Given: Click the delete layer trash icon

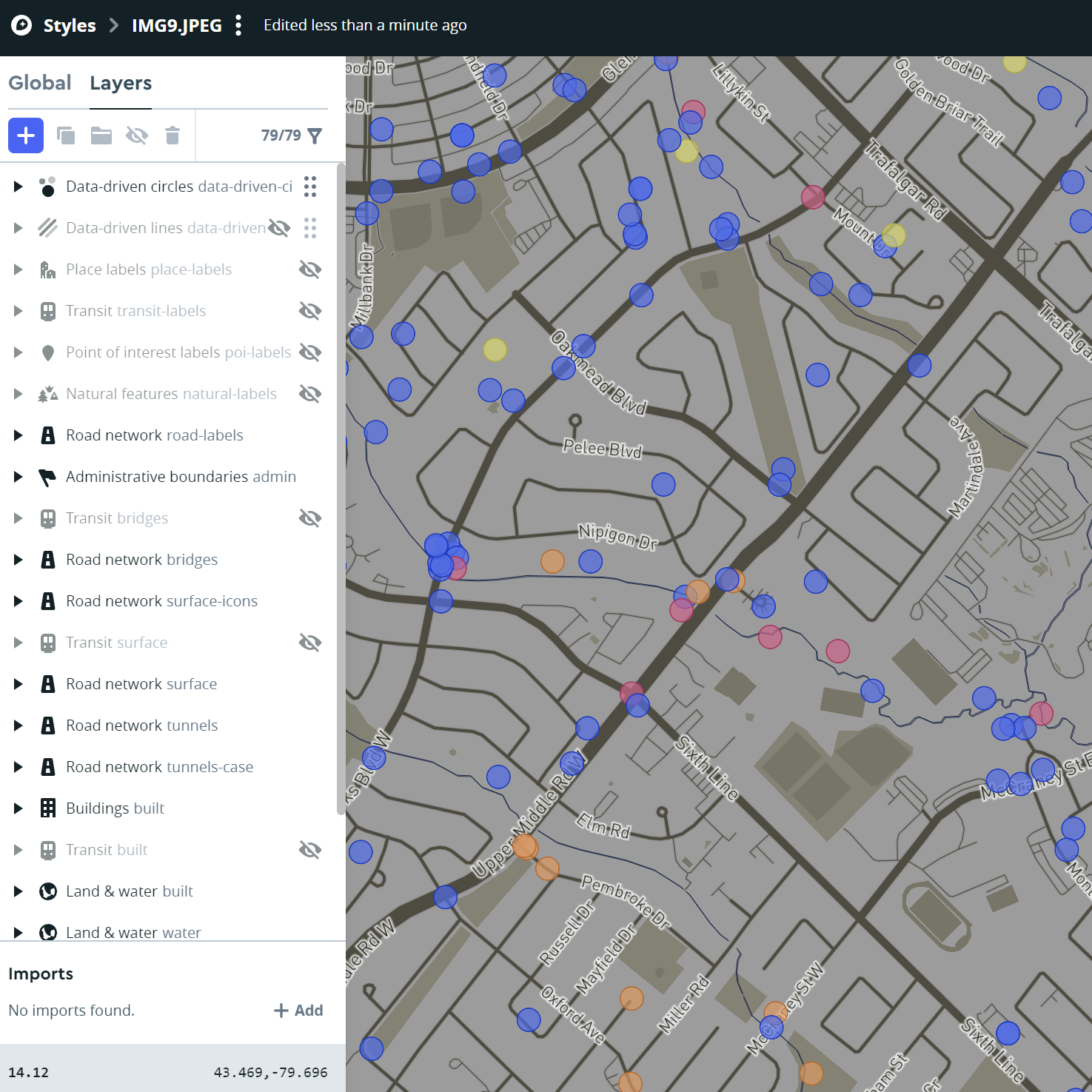Looking at the screenshot, I should (172, 135).
